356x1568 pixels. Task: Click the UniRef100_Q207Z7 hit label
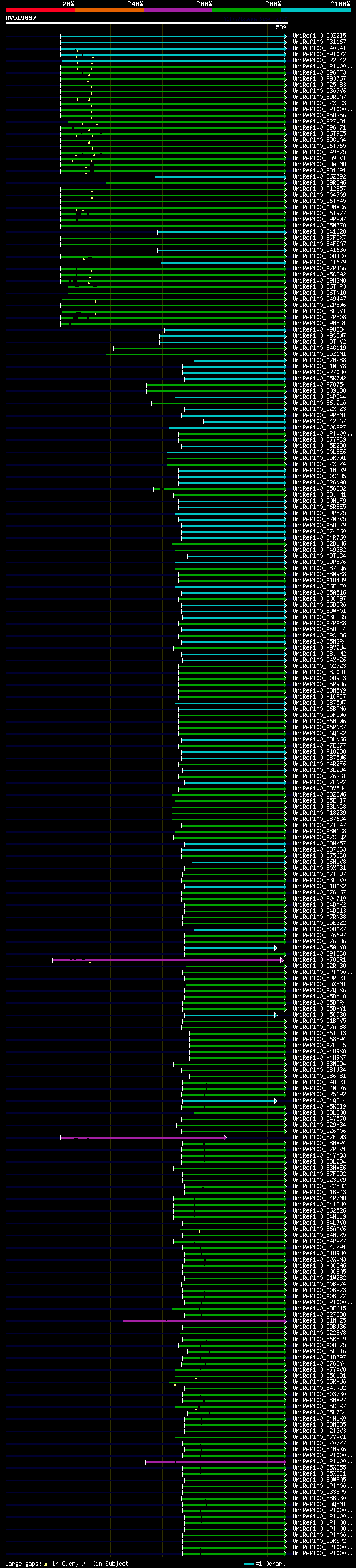[319, 1443]
